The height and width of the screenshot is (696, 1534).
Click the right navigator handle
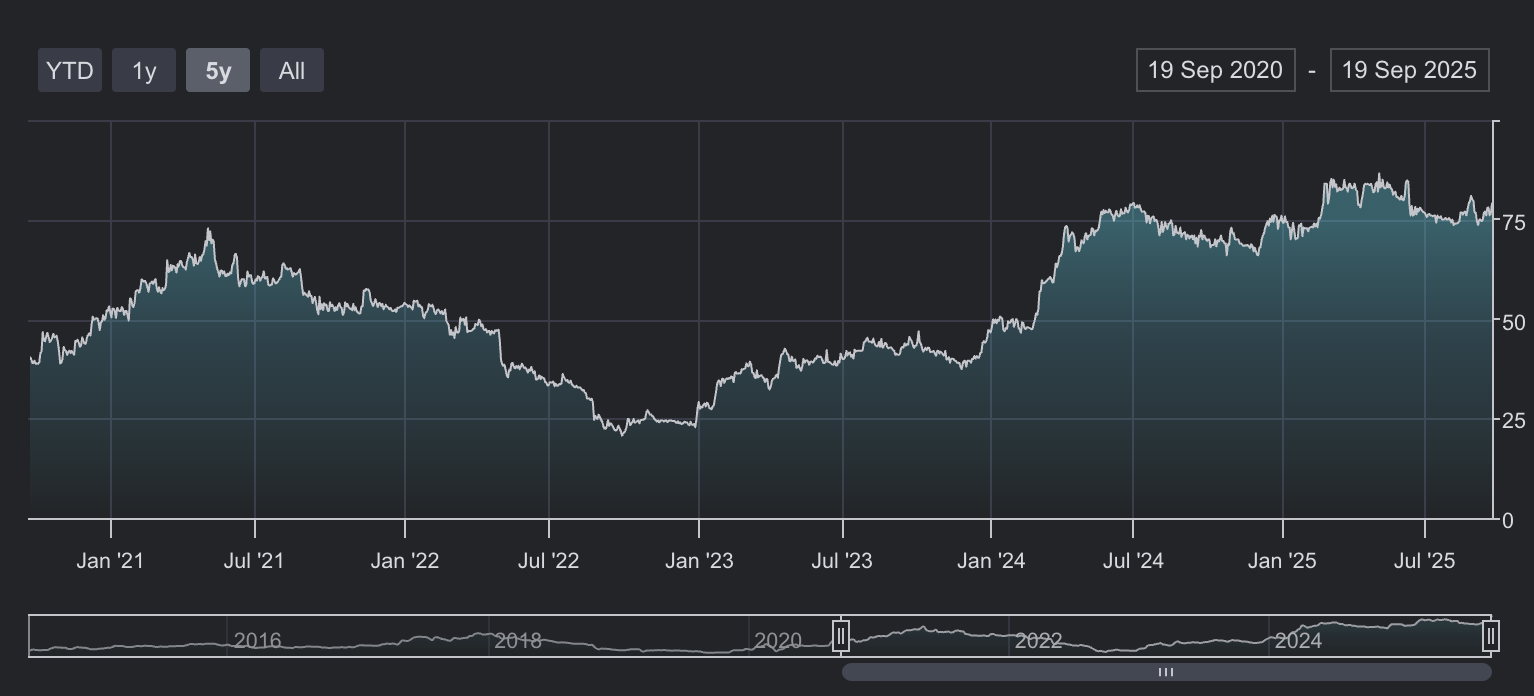click(x=1490, y=636)
